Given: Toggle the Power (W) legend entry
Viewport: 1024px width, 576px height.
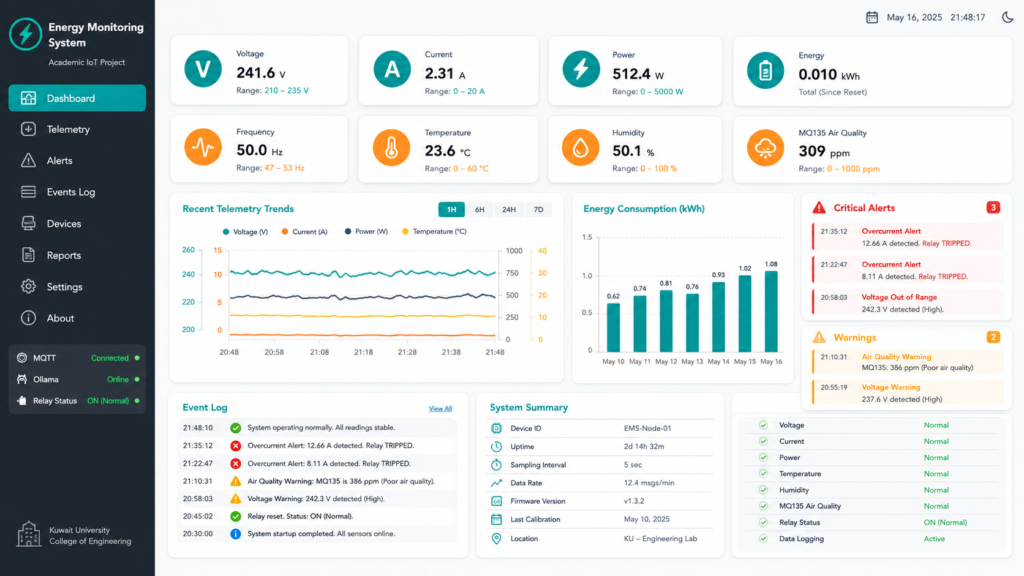Looking at the screenshot, I should 366,232.
